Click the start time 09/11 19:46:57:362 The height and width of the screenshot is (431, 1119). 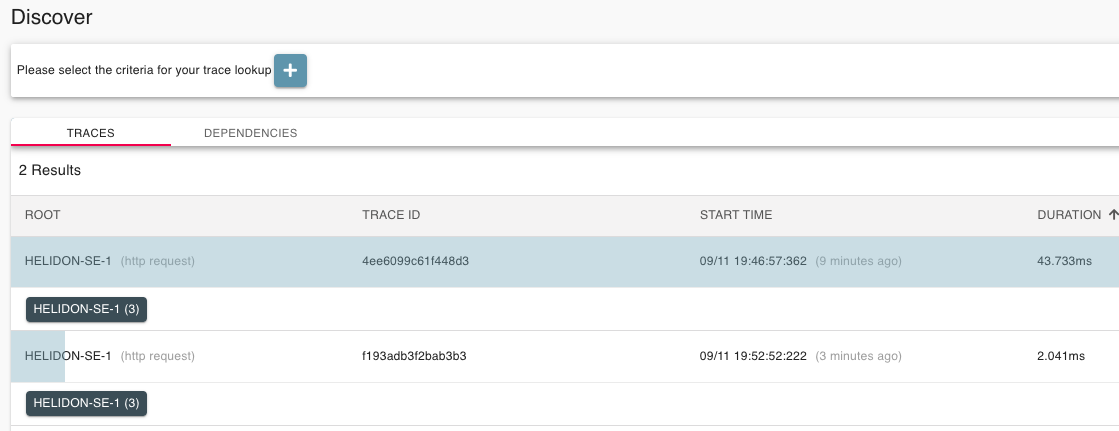[752, 261]
